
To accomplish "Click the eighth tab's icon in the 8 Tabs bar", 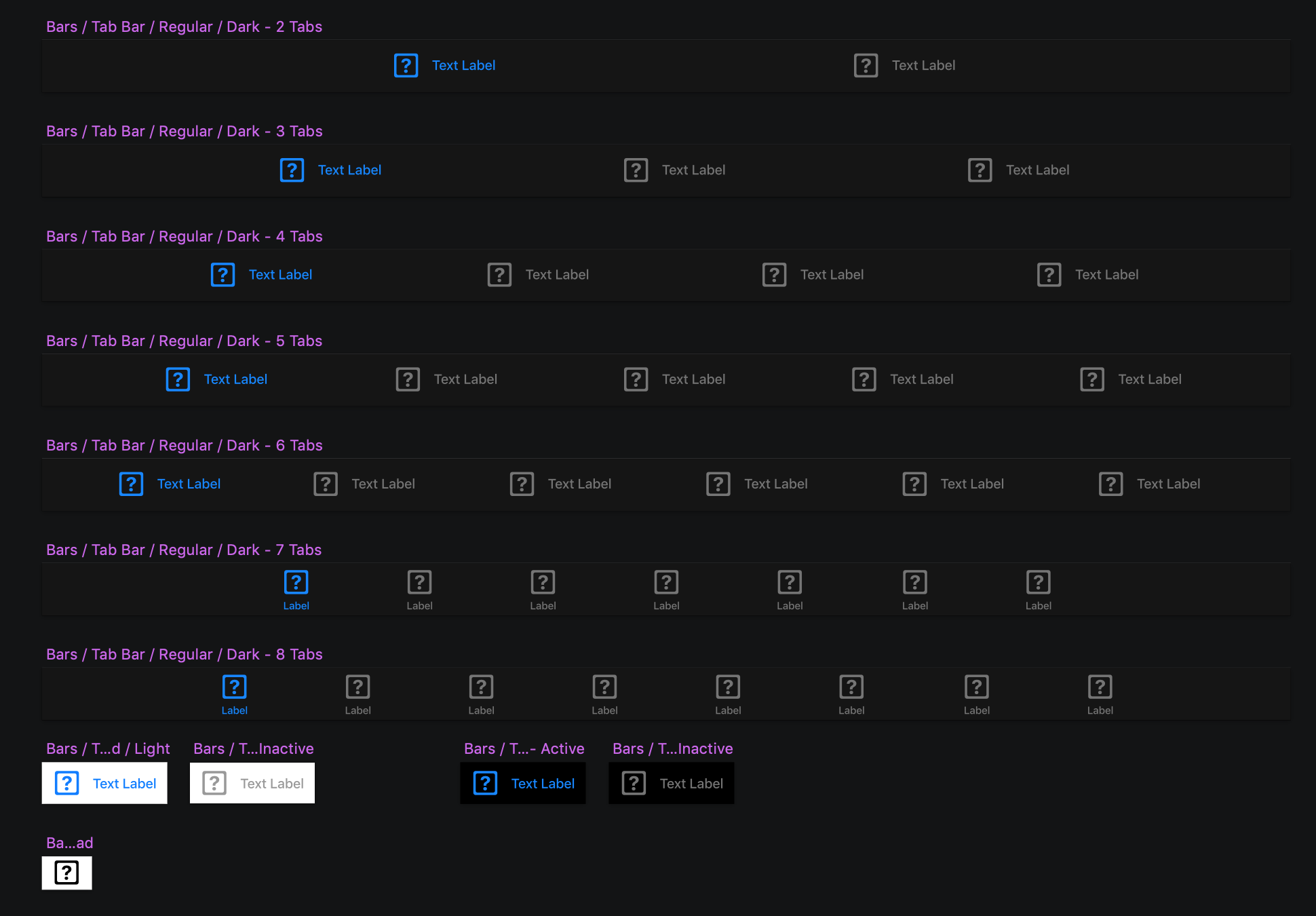I will click(1100, 687).
